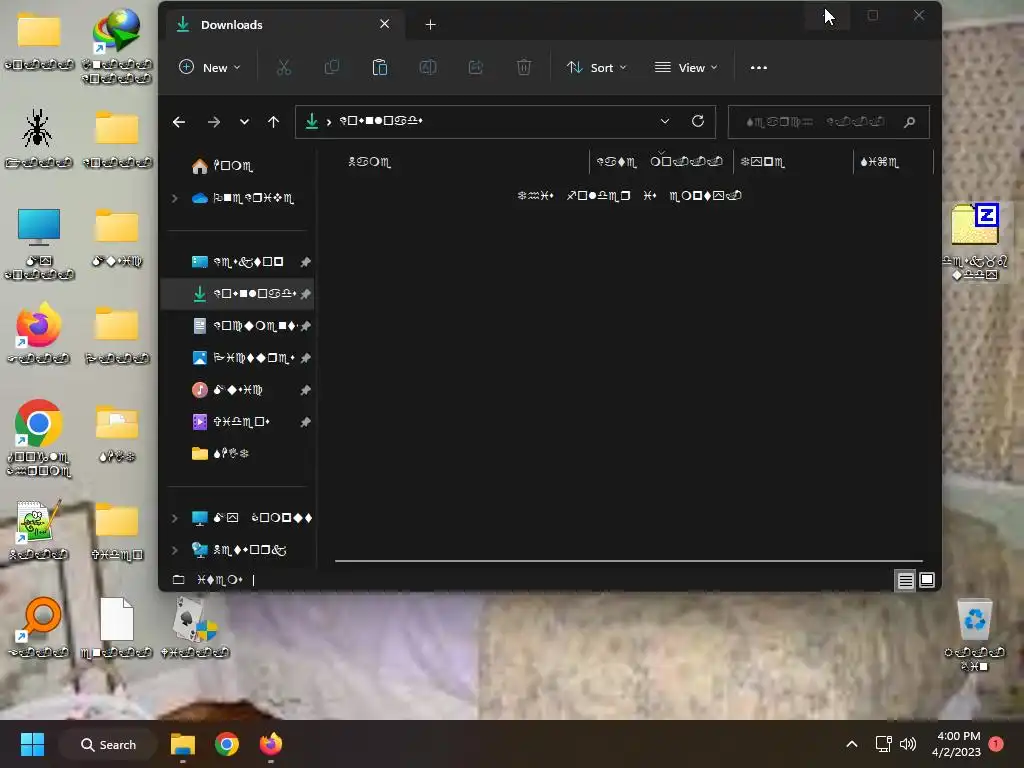Open the Sort dropdown menu
This screenshot has height=768, width=1024.
point(596,67)
